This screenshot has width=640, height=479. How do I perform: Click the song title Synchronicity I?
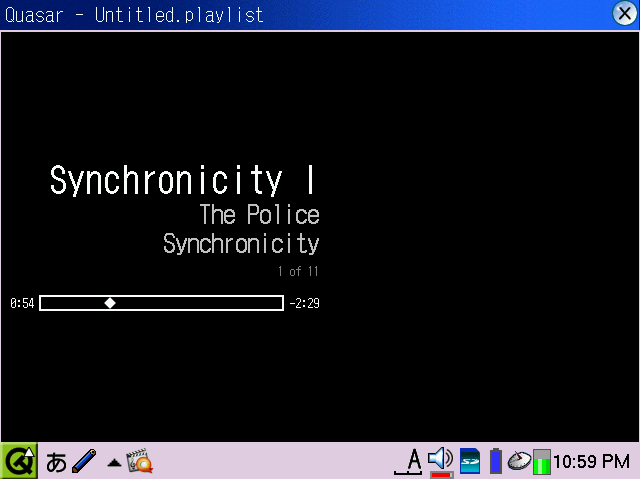182,180
